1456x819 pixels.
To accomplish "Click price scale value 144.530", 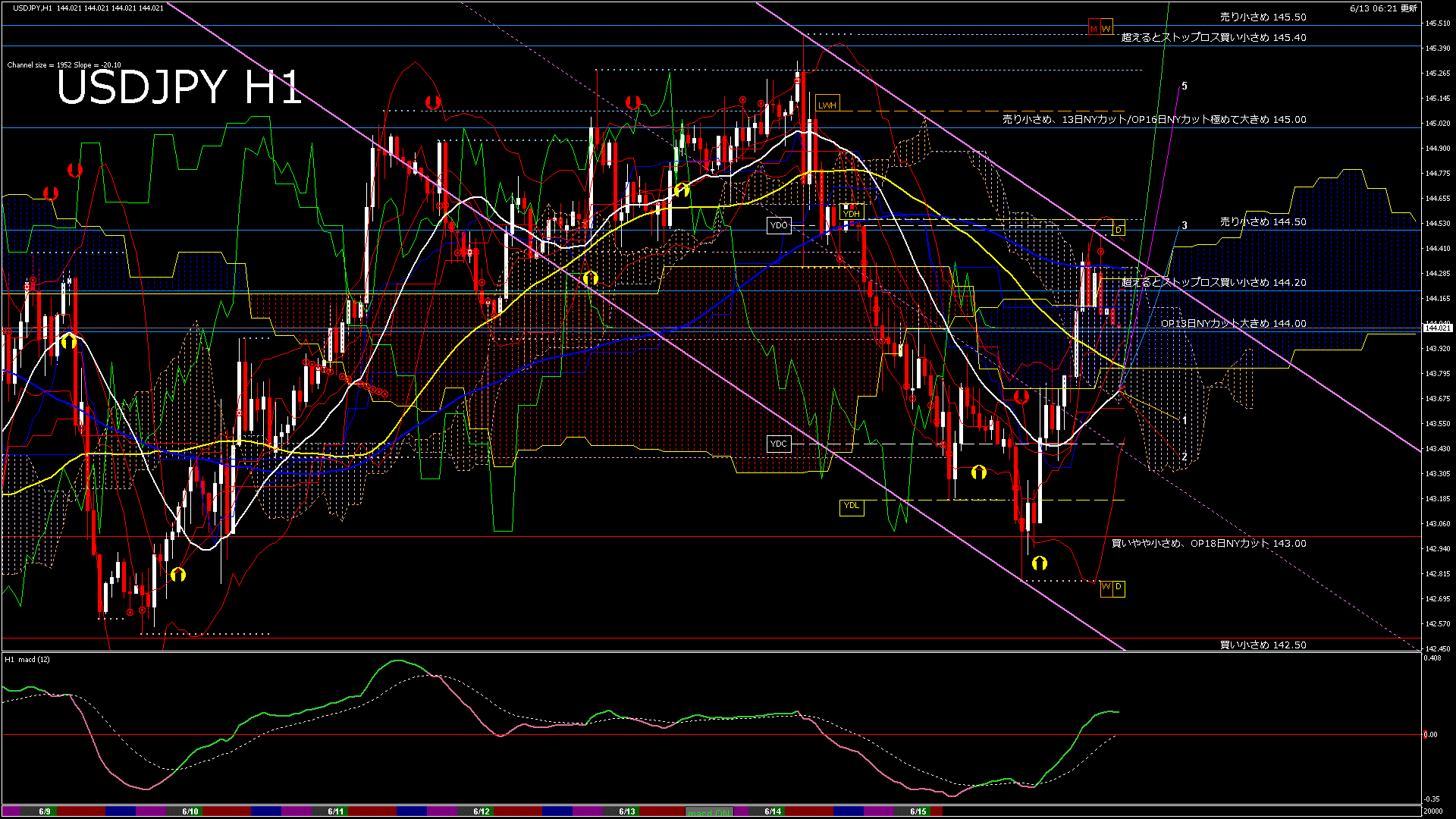I will coord(1438,223).
